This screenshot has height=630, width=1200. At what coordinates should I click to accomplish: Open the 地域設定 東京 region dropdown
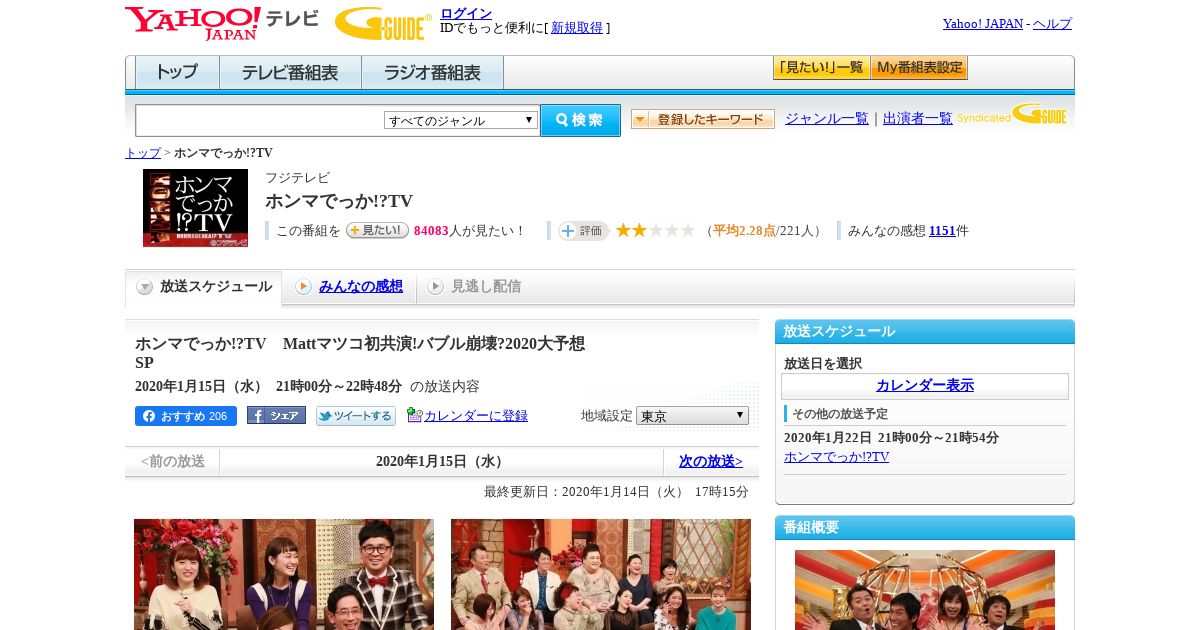pos(692,415)
